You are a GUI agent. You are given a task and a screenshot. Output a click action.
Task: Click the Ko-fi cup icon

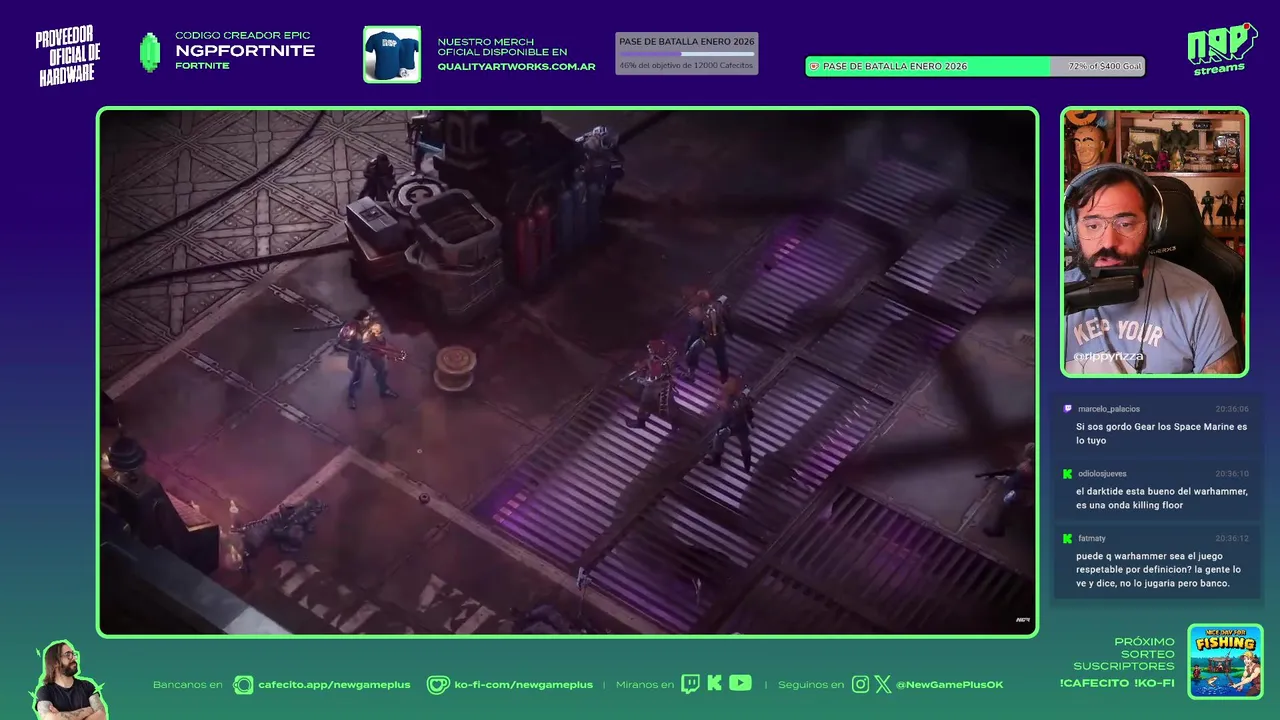click(438, 685)
